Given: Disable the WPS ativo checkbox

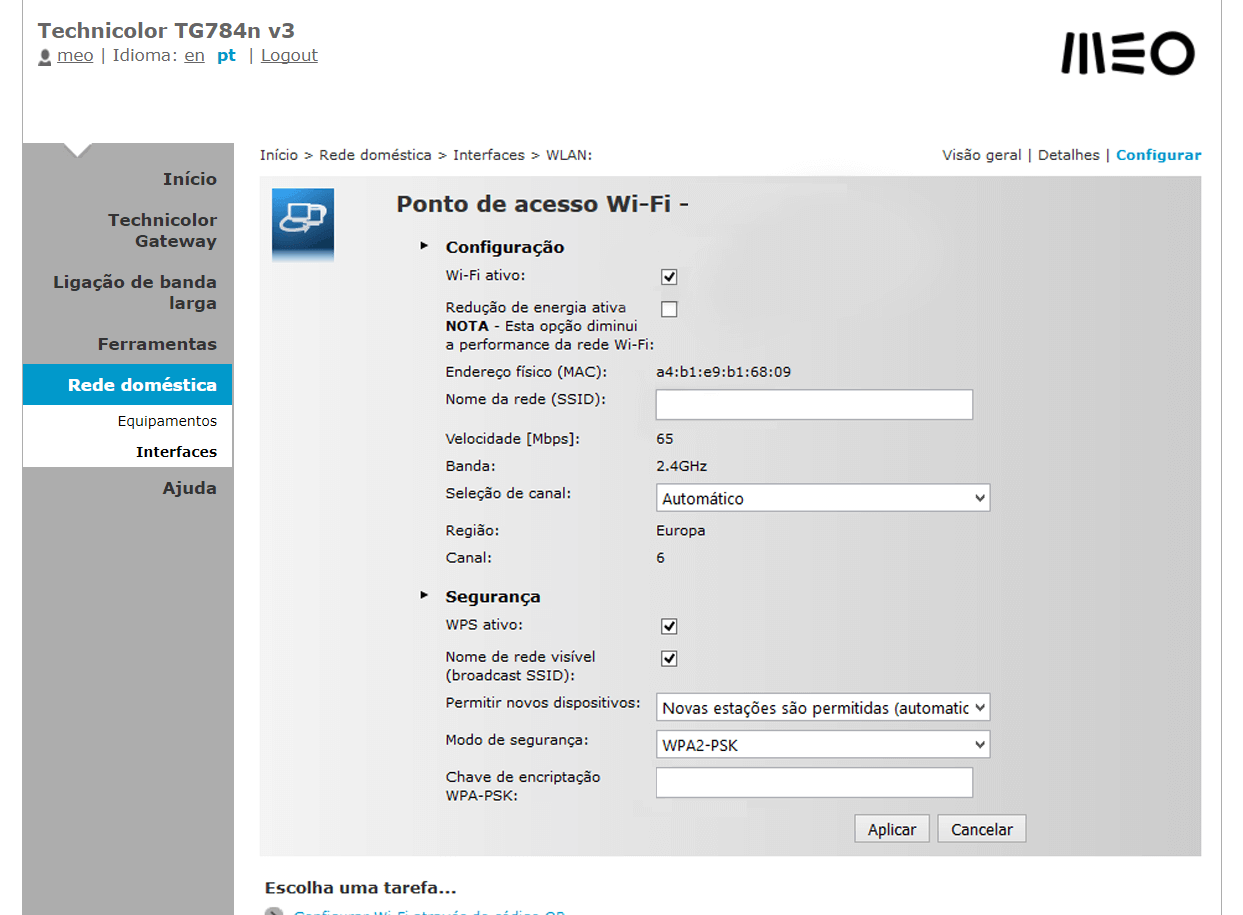Looking at the screenshot, I should (x=669, y=626).
